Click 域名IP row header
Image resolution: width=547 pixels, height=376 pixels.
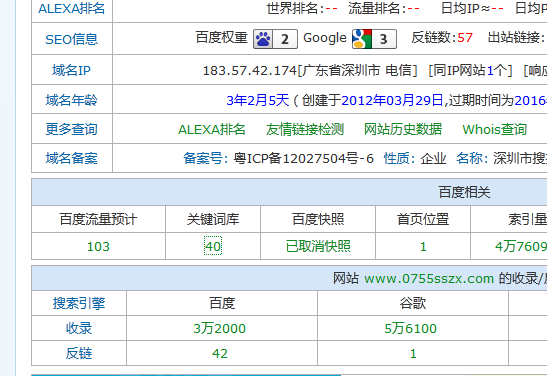pyautogui.click(x=72, y=70)
